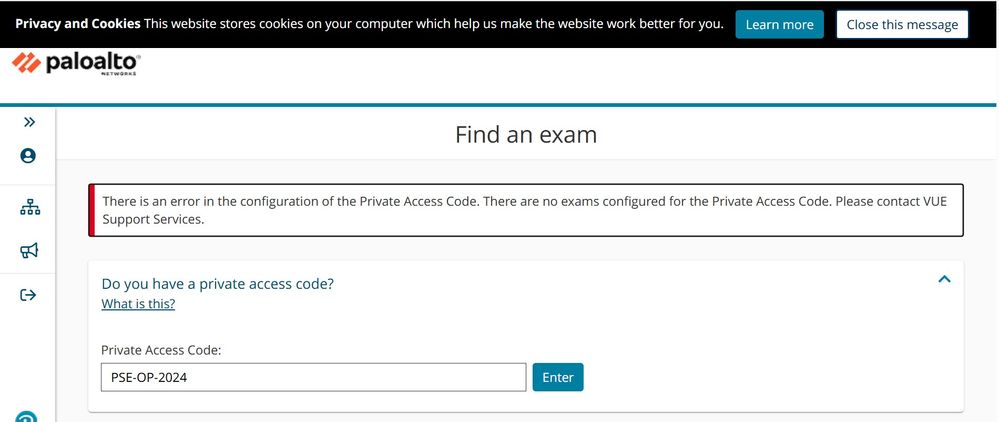Viewport: 999px width, 422px height.
Task: Click the "Find an exam" page heading
Action: (526, 134)
